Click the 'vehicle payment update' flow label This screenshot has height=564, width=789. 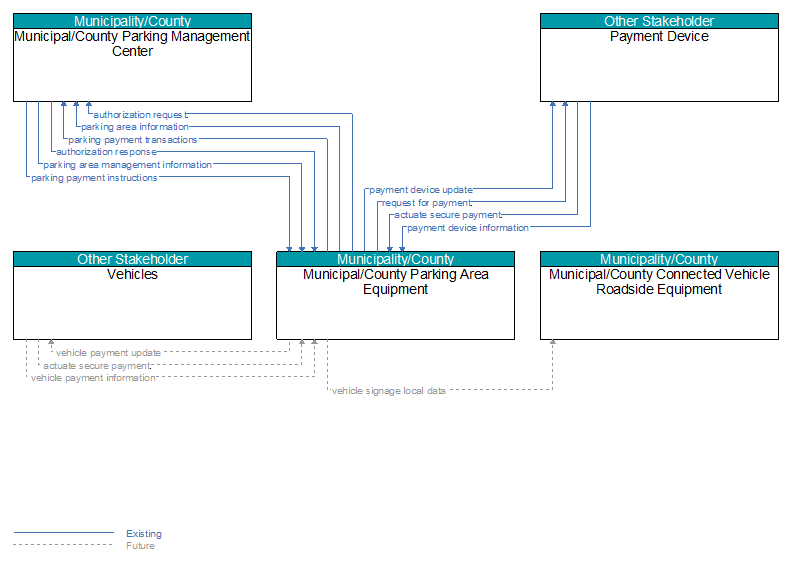point(108,353)
